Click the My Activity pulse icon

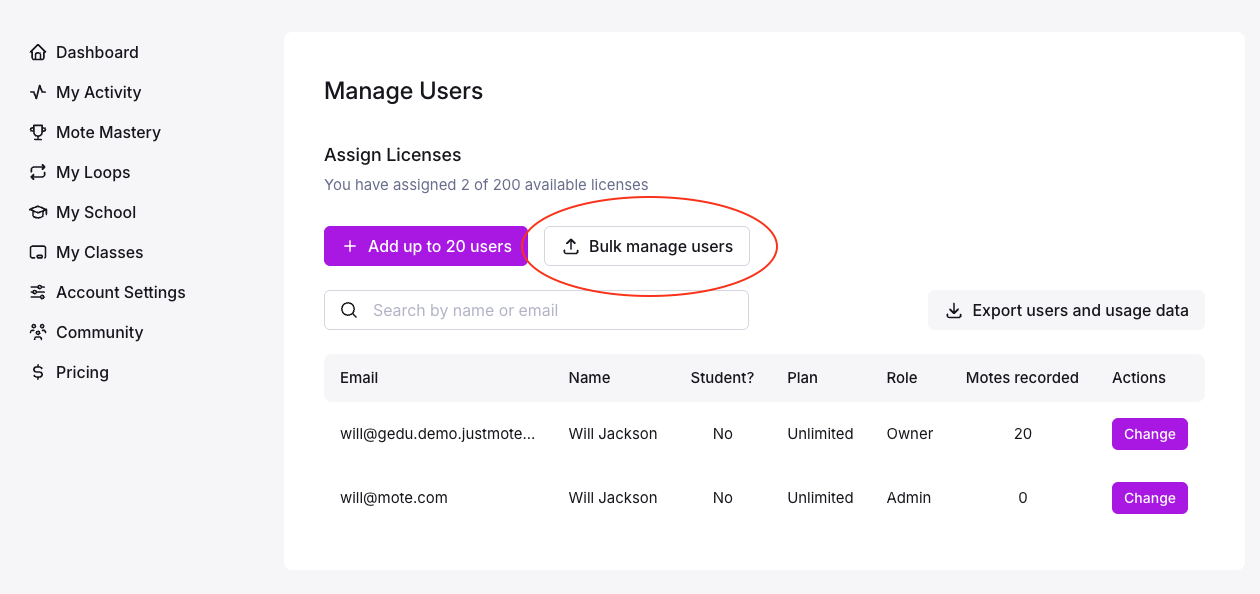[38, 92]
